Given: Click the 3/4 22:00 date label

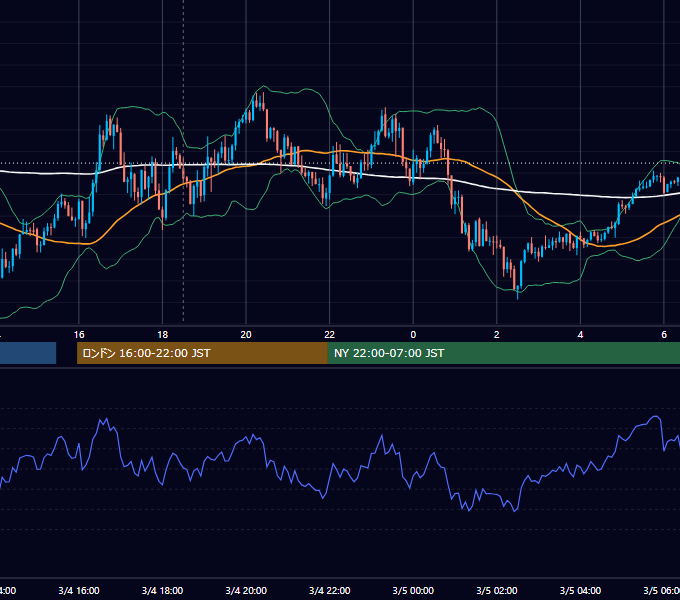Looking at the screenshot, I should pos(330,591).
